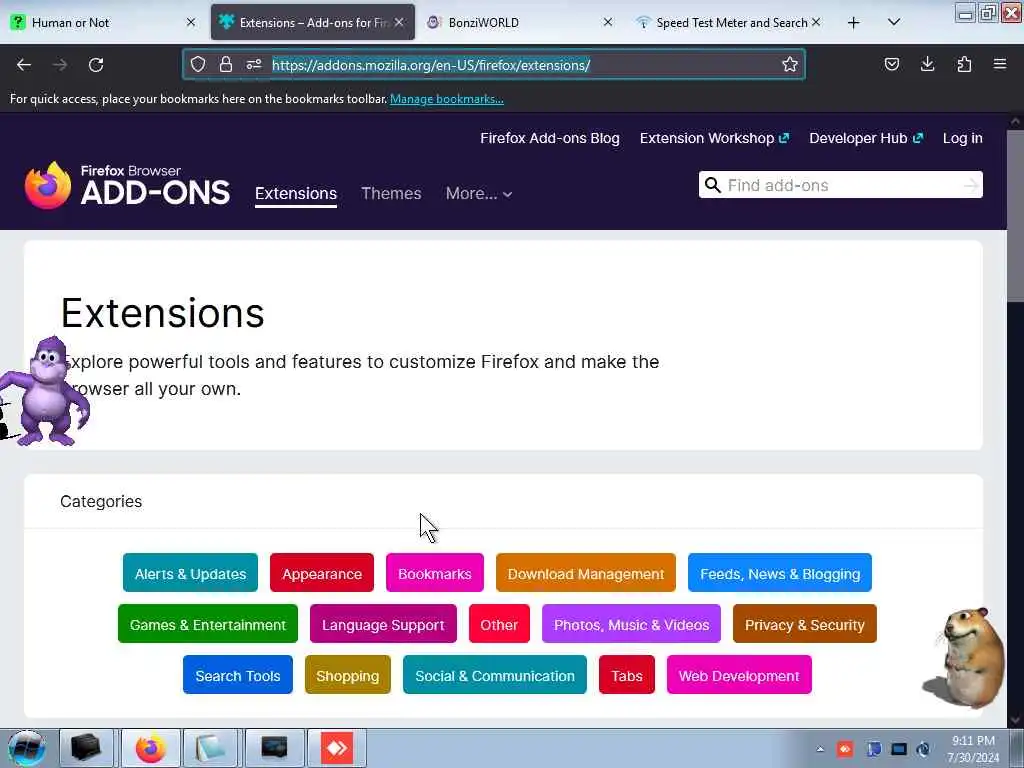Open the monitor taskbar icon
Image resolution: width=1024 pixels, height=768 pixels.
(x=274, y=748)
